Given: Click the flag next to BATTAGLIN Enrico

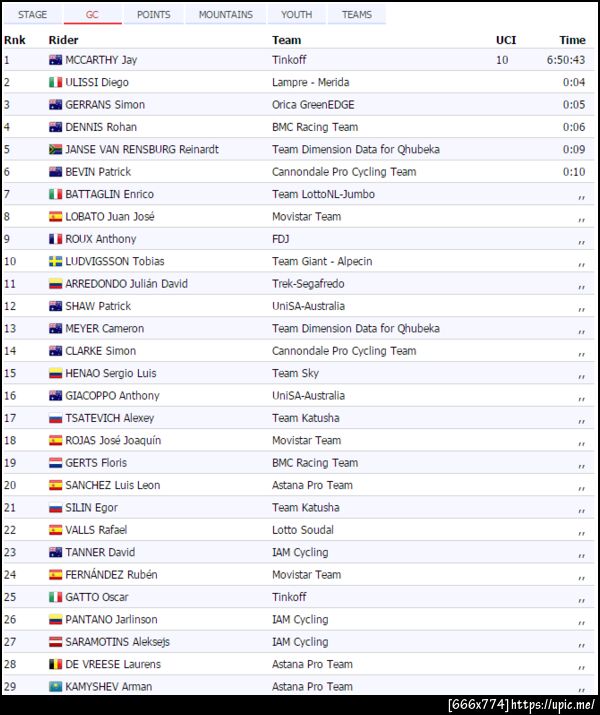Looking at the screenshot, I should pos(56,194).
